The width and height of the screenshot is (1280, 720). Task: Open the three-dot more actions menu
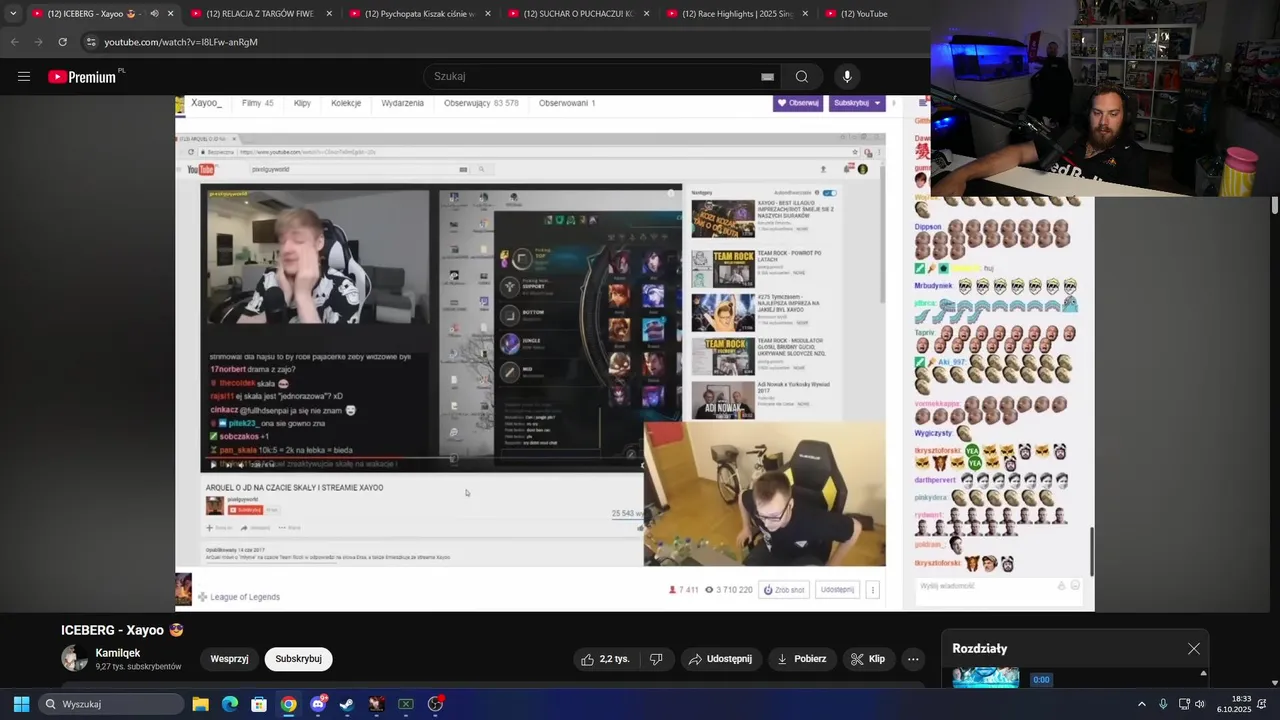pos(913,659)
